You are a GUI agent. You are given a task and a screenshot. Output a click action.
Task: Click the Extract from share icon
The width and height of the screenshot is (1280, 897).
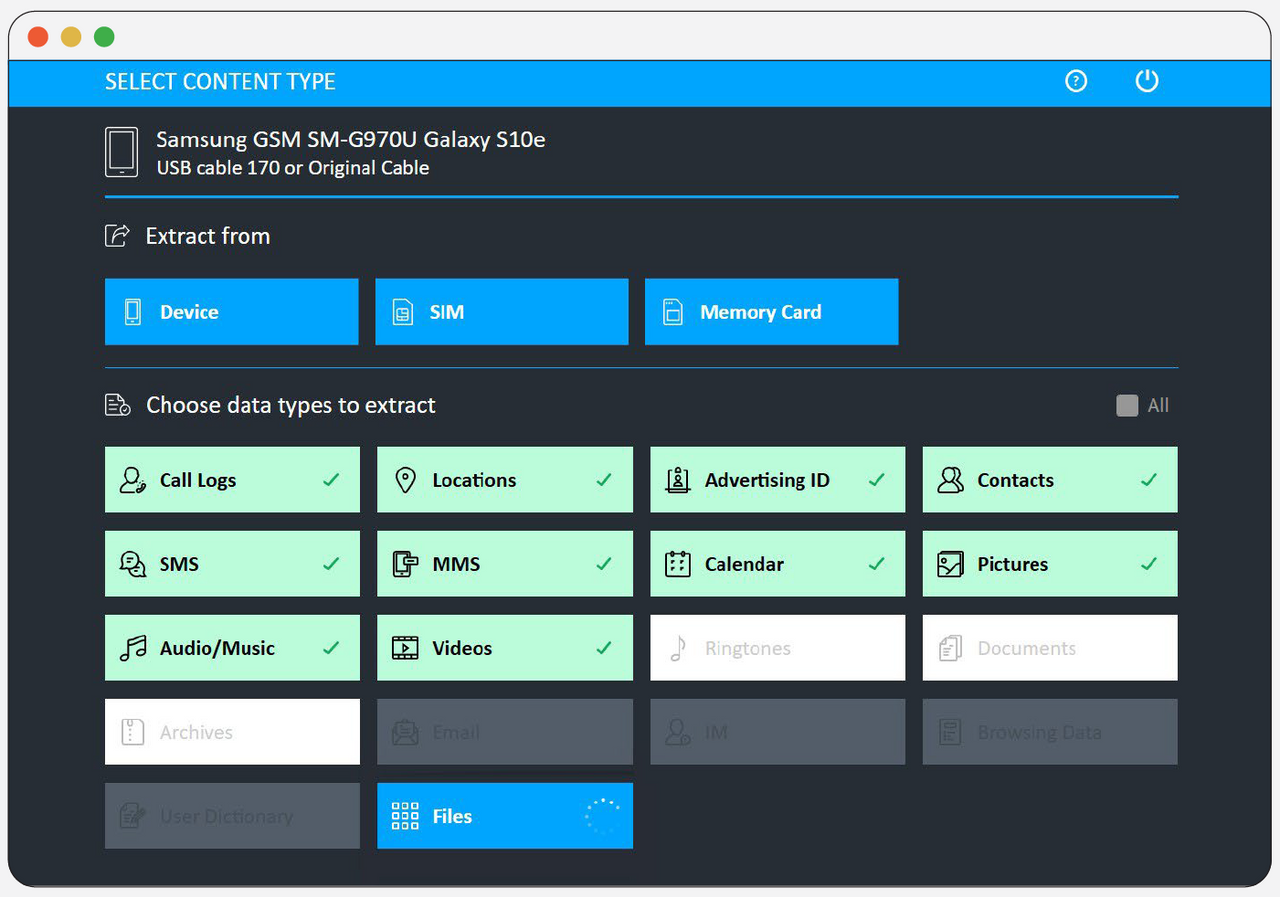pos(118,236)
